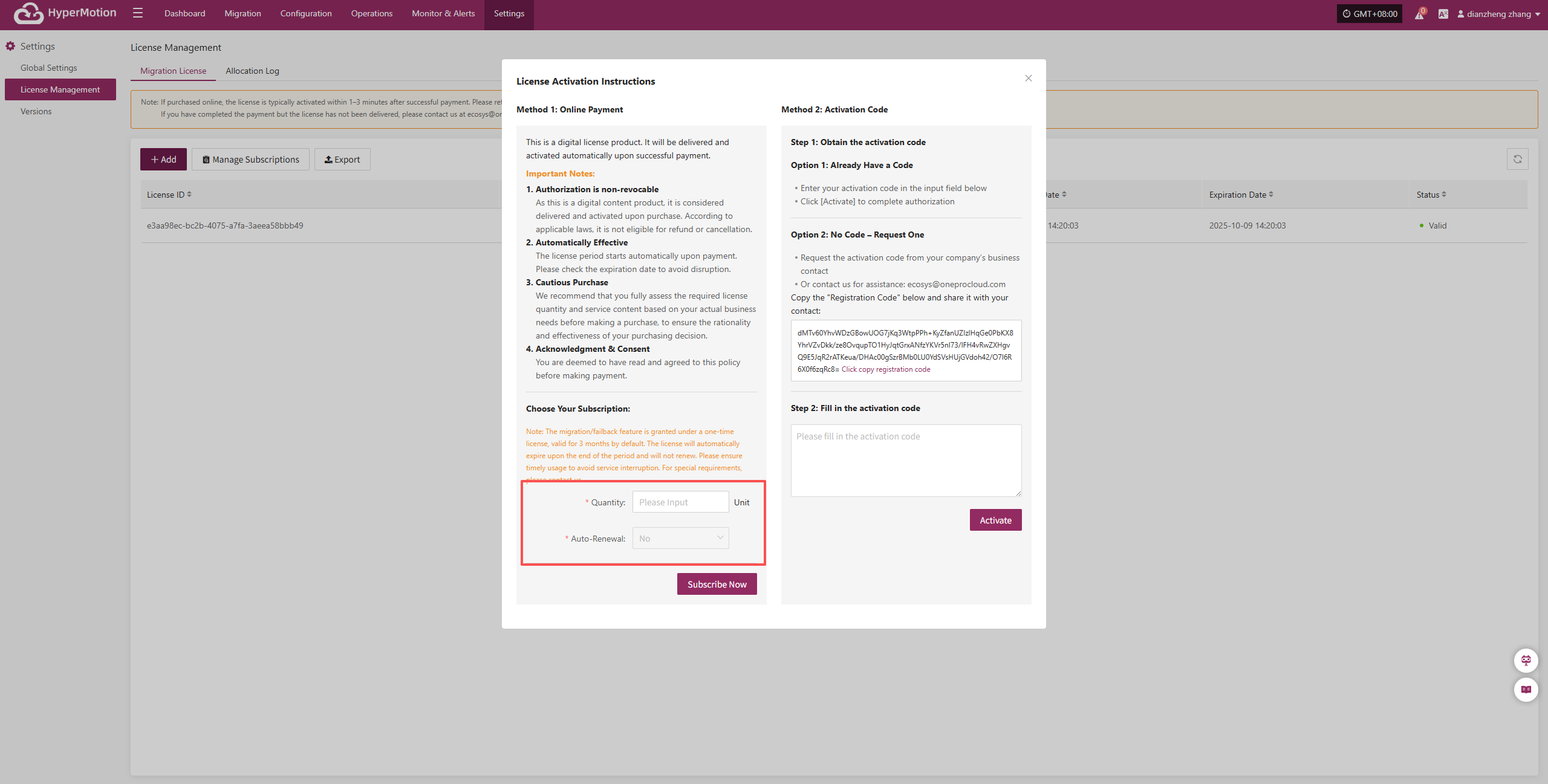Click the language switch icon
The image size is (1548, 784).
[1443, 14]
